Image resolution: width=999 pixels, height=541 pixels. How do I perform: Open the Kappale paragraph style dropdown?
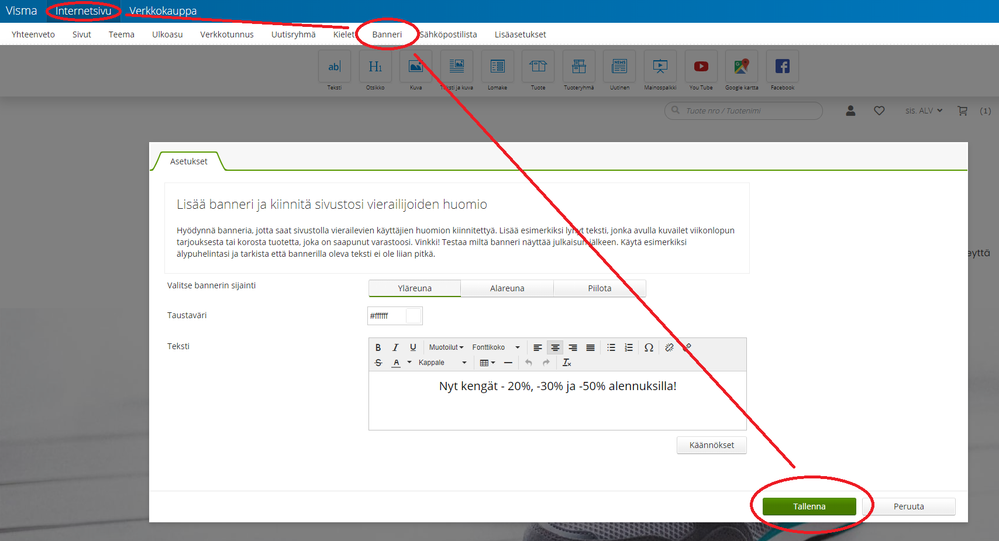point(442,363)
